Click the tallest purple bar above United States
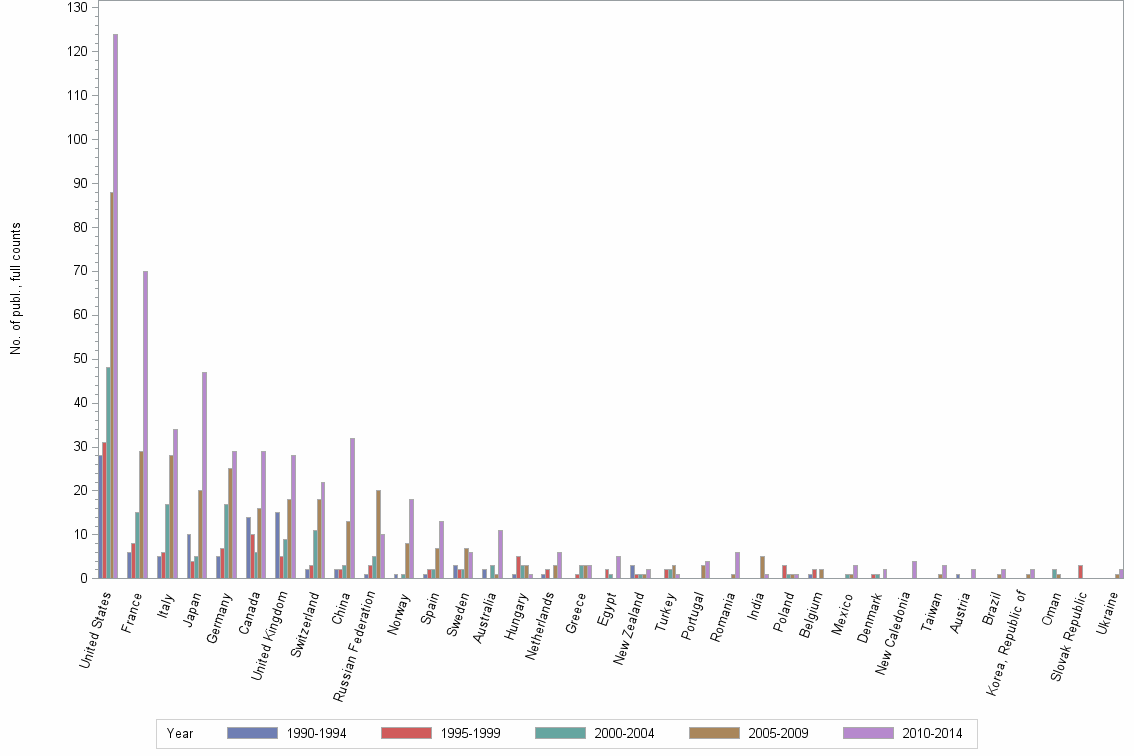Image resolution: width=1134 pixels, height=756 pixels. (x=115, y=300)
